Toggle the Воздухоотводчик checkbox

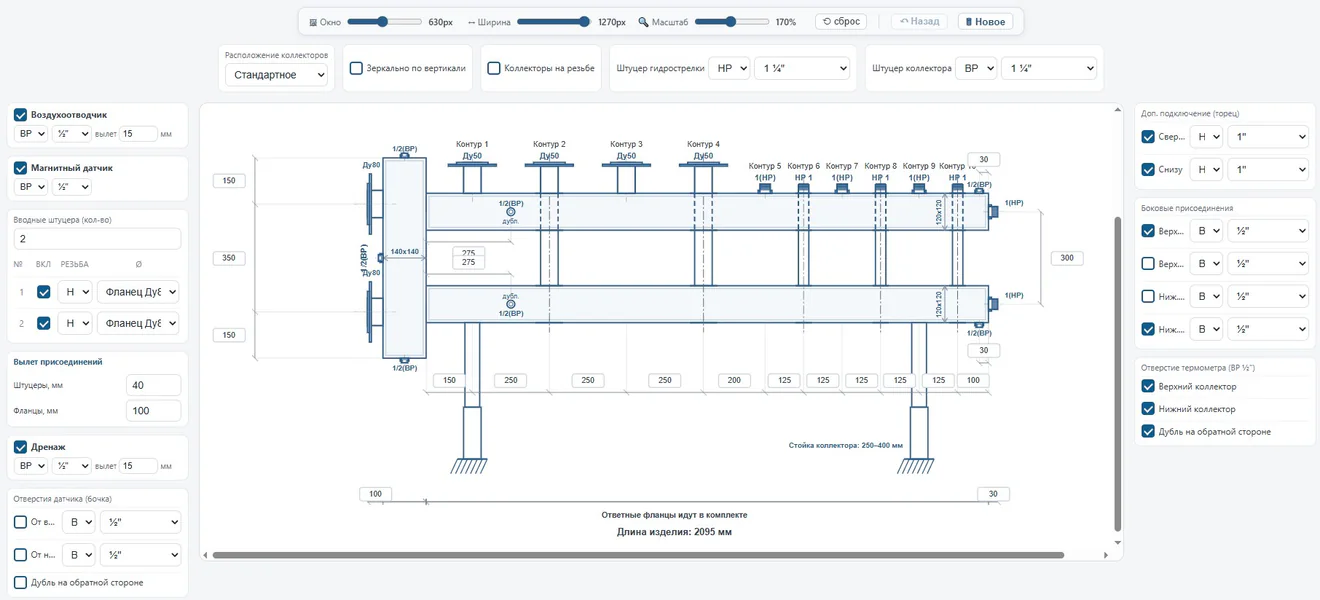pos(20,115)
